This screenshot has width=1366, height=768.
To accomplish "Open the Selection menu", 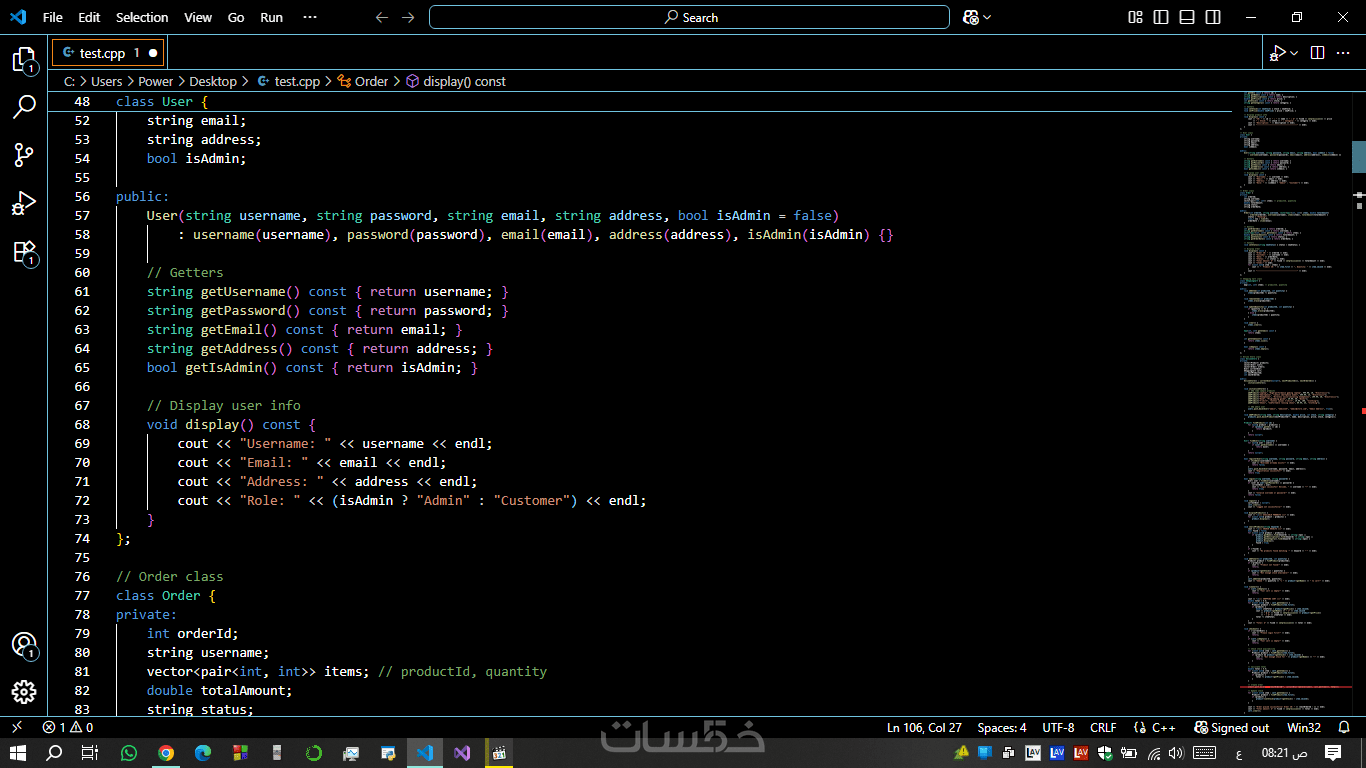I will click(x=142, y=17).
